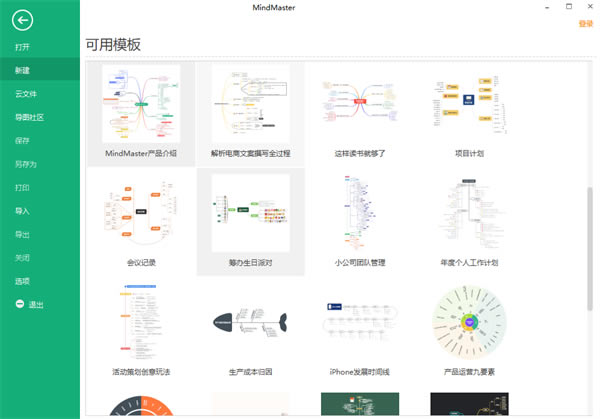Image resolution: width=600 pixels, height=419 pixels.
Task: Click 打印 in the sidebar
Action: click(x=22, y=187)
